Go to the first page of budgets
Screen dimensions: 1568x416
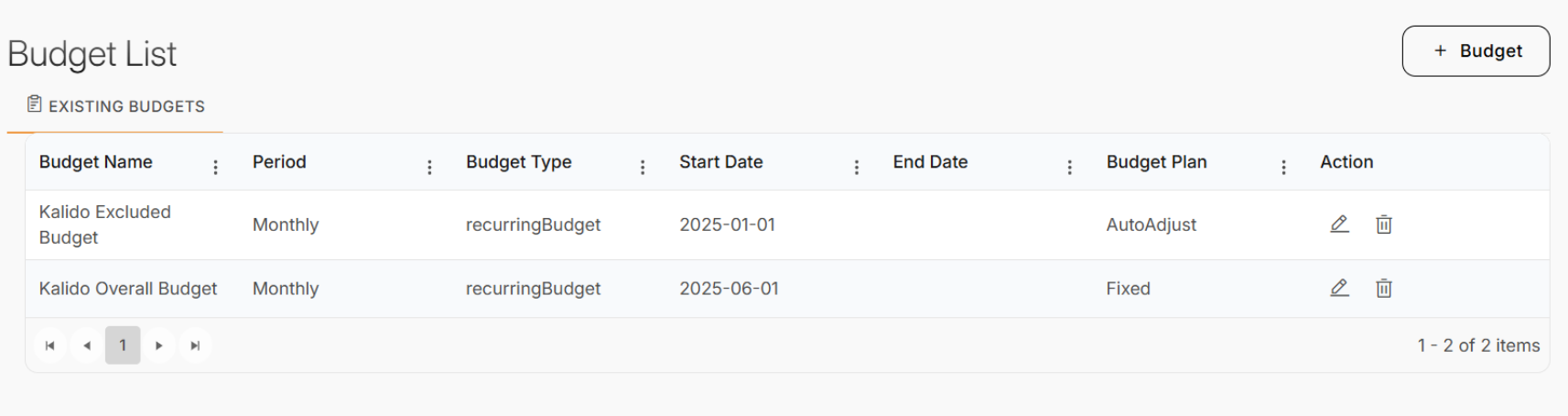[50, 345]
